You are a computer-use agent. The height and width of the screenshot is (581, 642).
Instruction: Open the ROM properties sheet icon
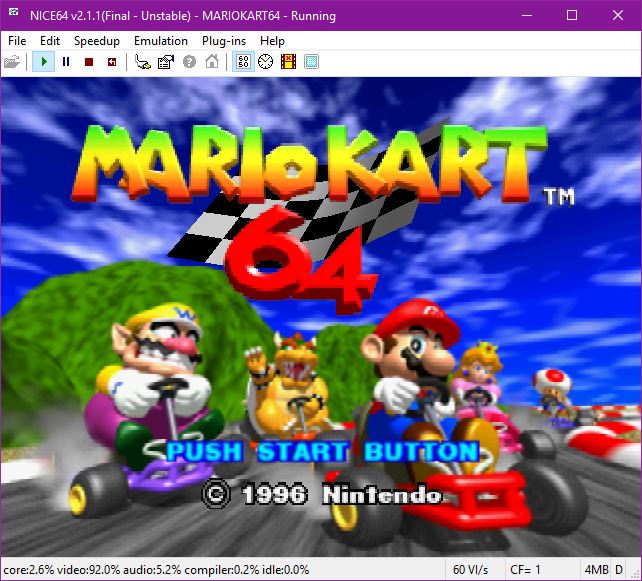tap(166, 62)
